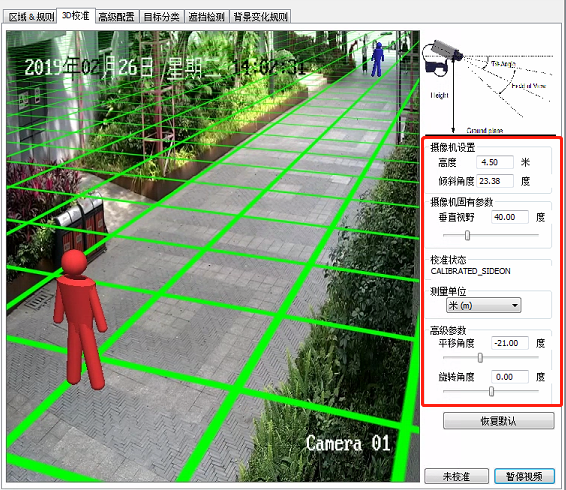Click the 旋转角度 rotation input field
This screenshot has width=566, height=490.
510,377
